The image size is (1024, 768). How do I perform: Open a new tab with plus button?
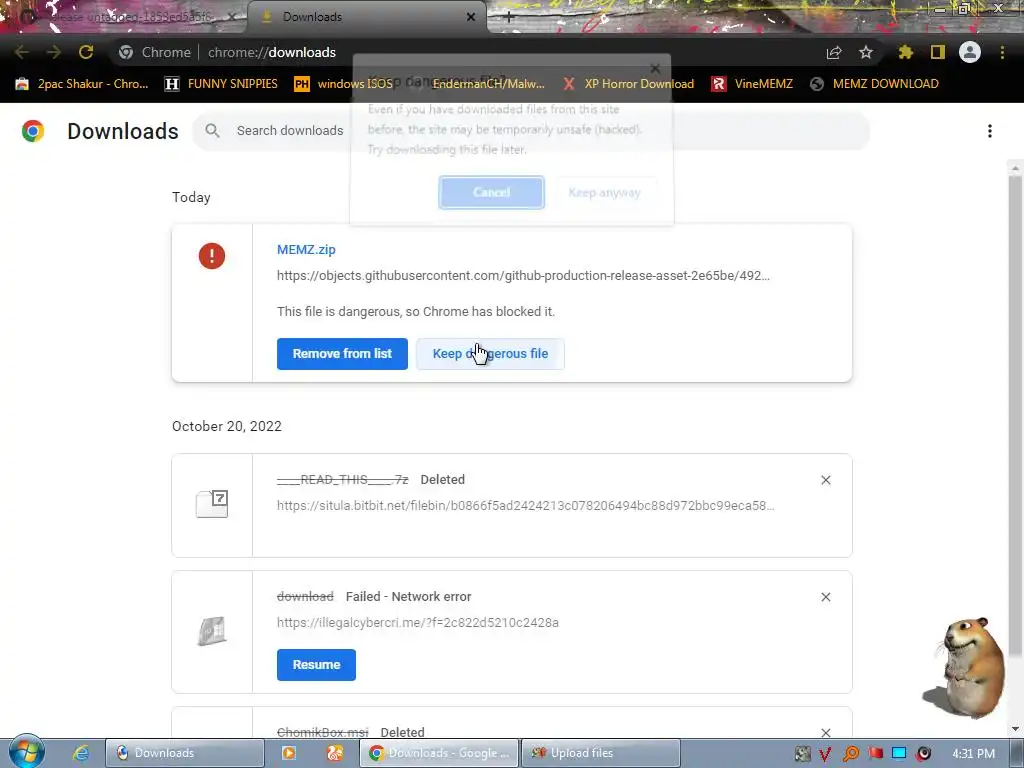[x=509, y=18]
